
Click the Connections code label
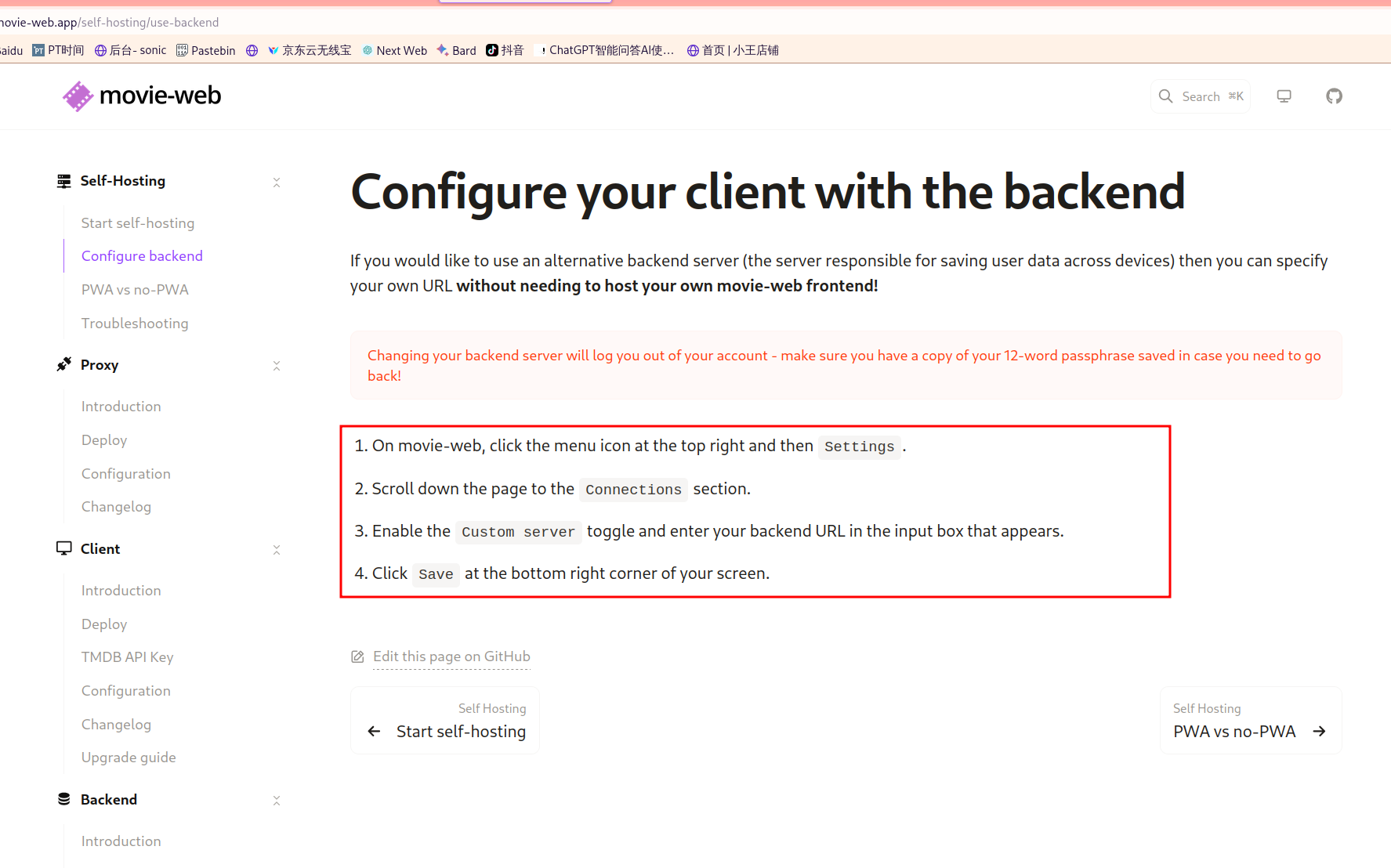click(x=633, y=490)
